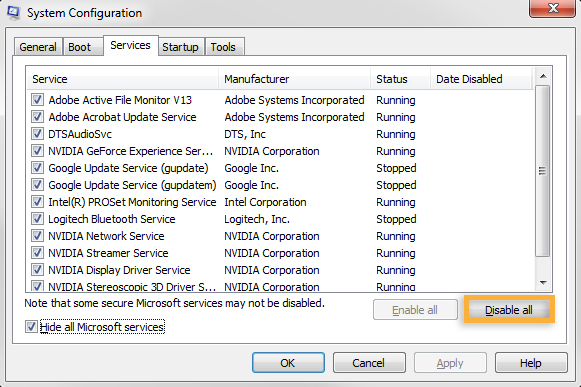Select the Logitech Bluetooth Service name
The width and height of the screenshot is (581, 387).
click(112, 219)
